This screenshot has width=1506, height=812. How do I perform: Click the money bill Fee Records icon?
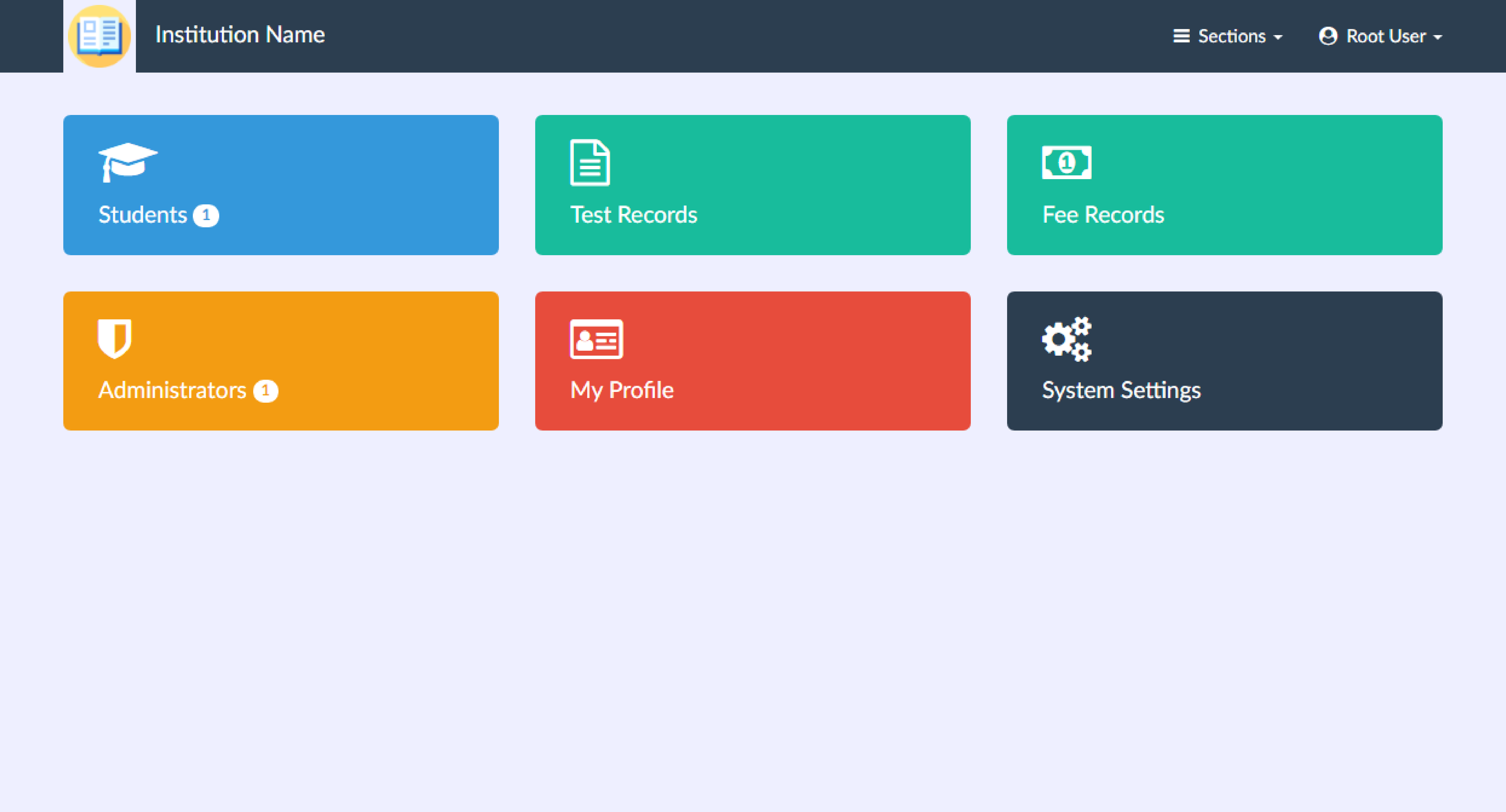(1066, 163)
